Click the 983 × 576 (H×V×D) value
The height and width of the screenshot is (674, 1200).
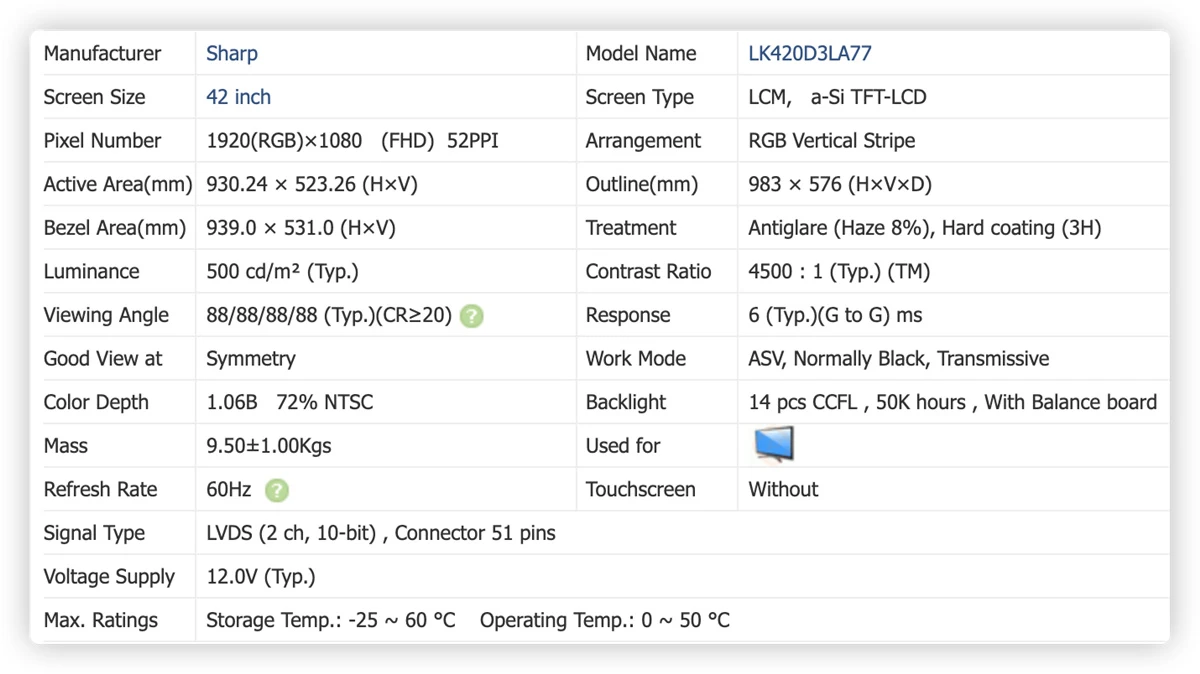tap(840, 184)
